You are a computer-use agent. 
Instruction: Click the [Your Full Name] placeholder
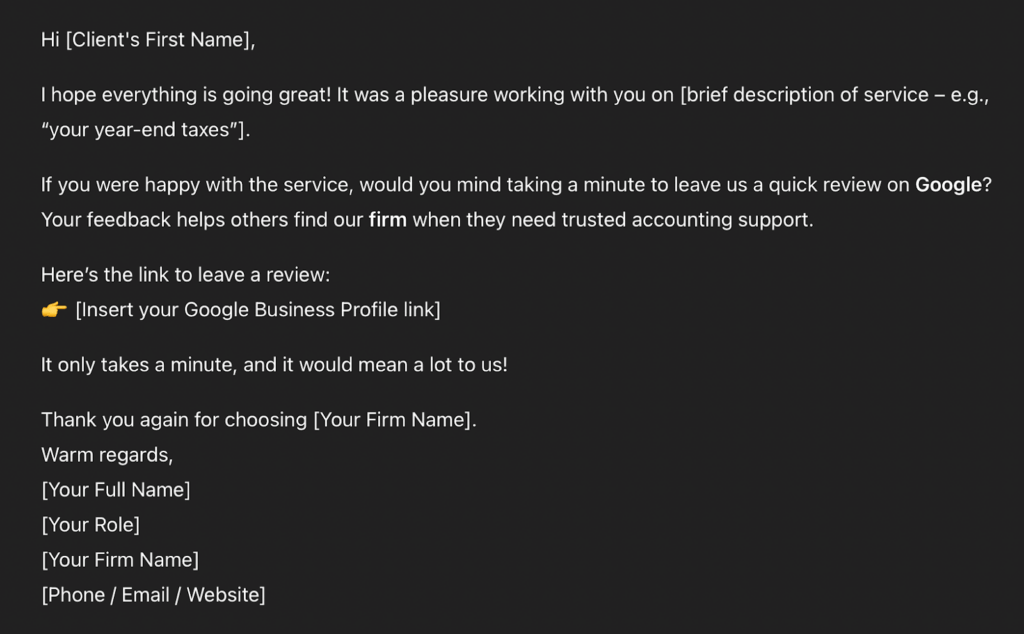click(116, 490)
